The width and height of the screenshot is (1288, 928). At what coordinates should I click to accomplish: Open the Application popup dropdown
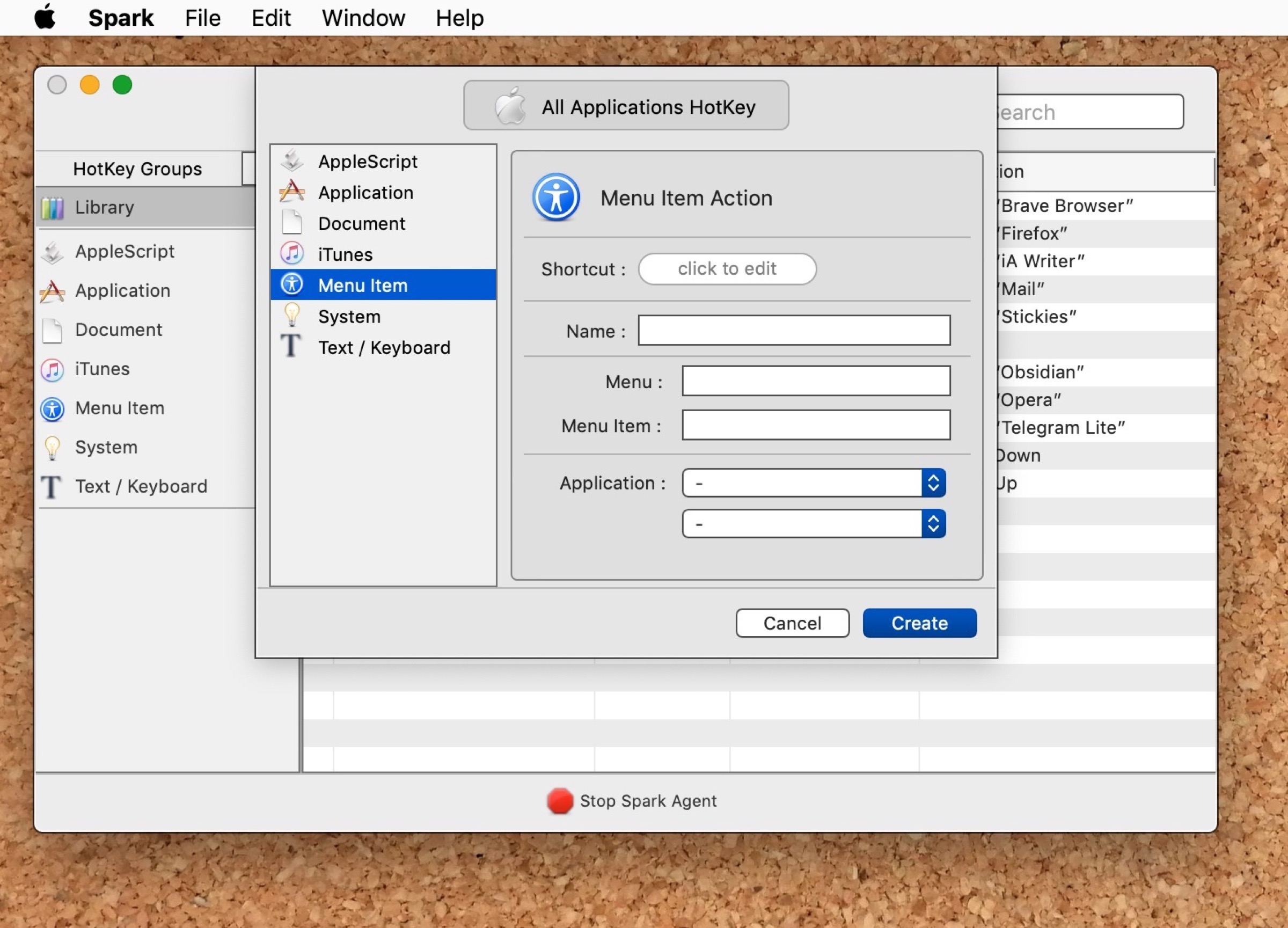pyautogui.click(x=813, y=483)
